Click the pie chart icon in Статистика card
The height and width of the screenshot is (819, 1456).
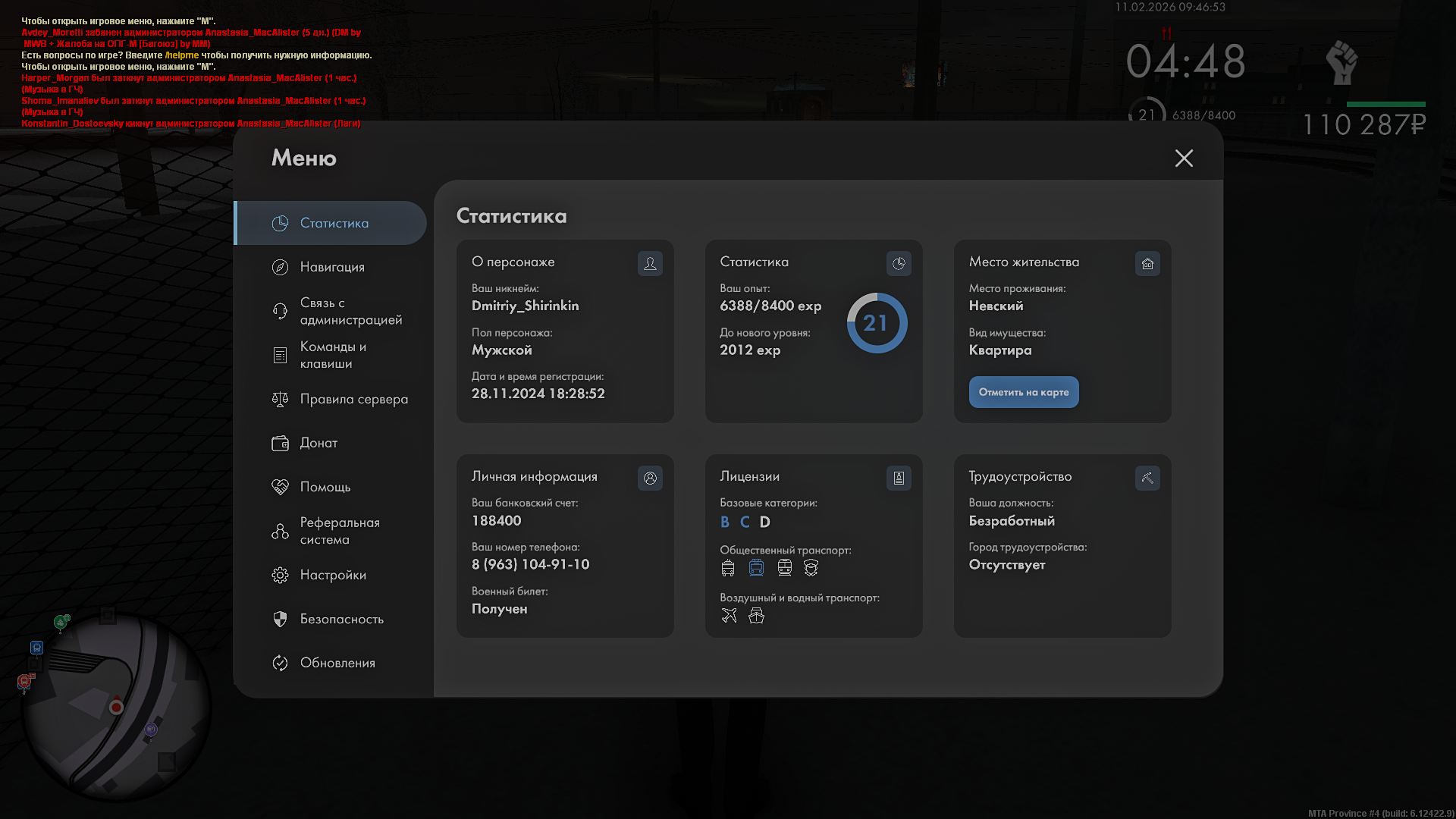899,263
